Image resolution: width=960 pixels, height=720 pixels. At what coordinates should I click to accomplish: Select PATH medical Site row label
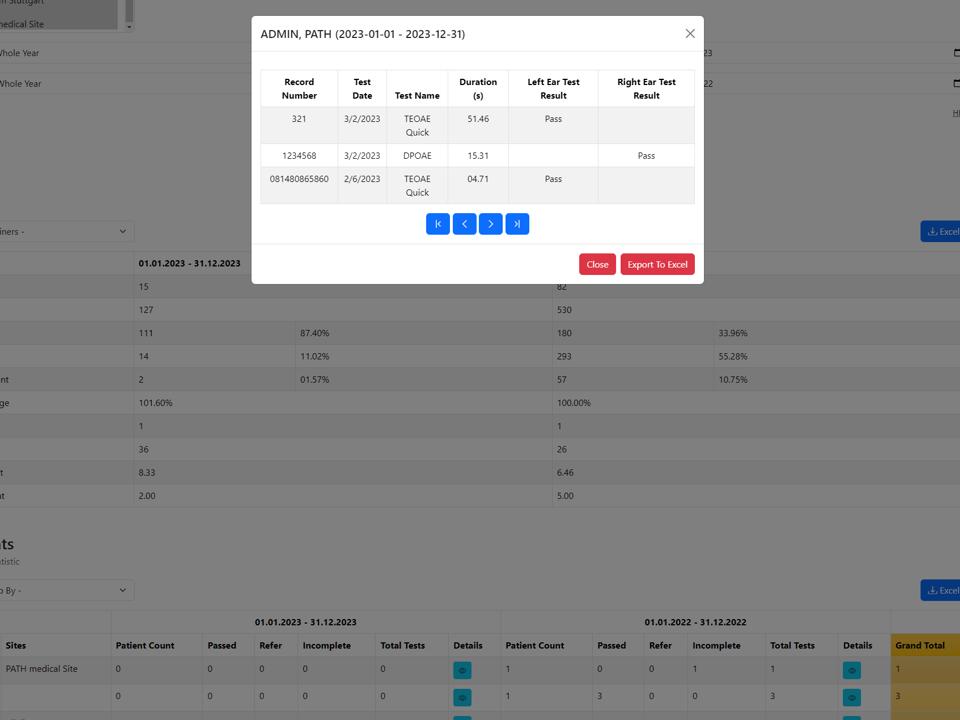42,669
